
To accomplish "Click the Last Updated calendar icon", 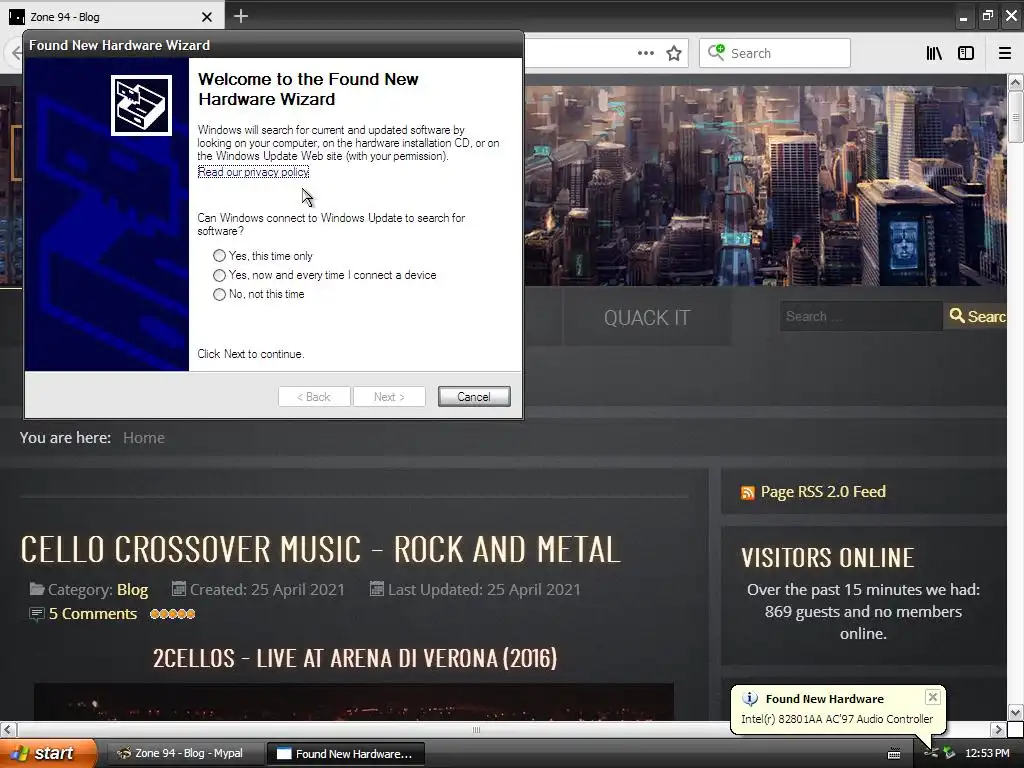I will point(376,589).
